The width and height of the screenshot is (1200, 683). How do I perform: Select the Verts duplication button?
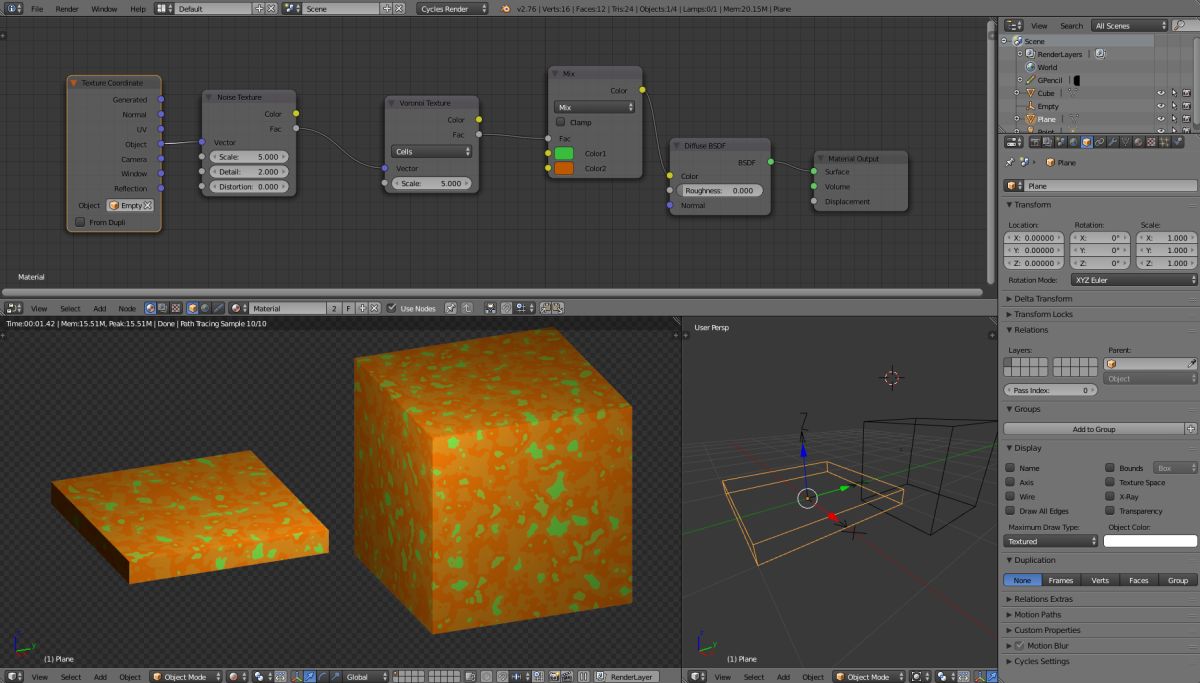1100,580
